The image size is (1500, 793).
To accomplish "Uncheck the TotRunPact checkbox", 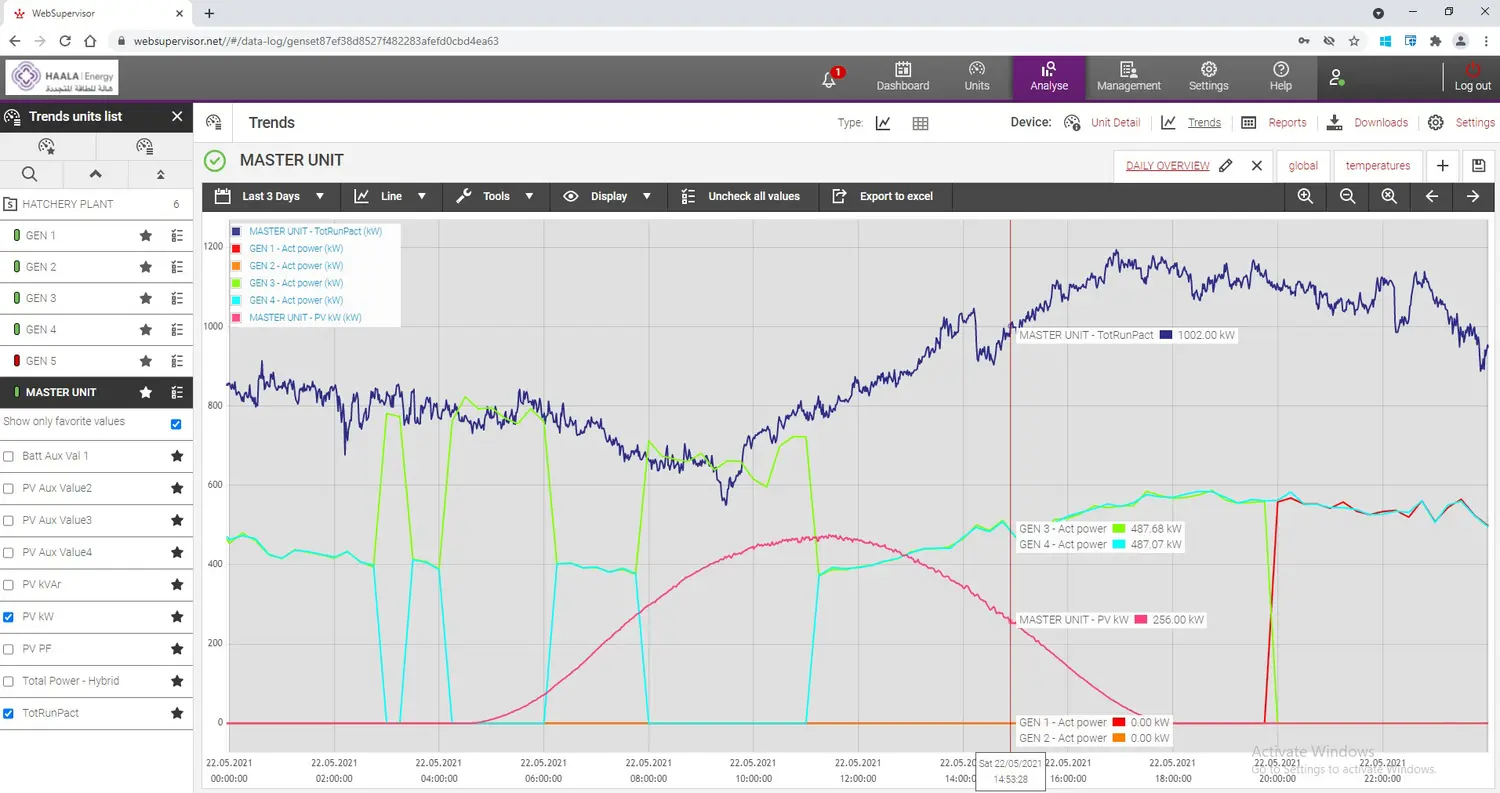I will click(9, 713).
